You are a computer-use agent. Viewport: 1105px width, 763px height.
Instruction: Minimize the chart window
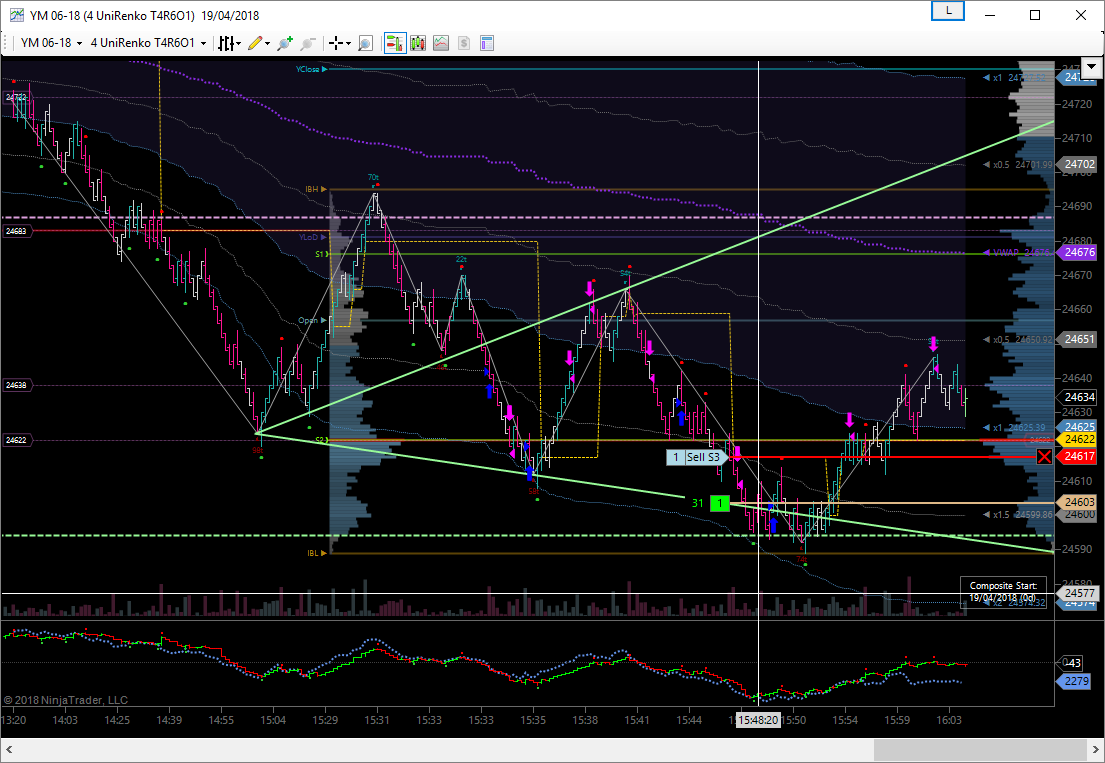990,15
